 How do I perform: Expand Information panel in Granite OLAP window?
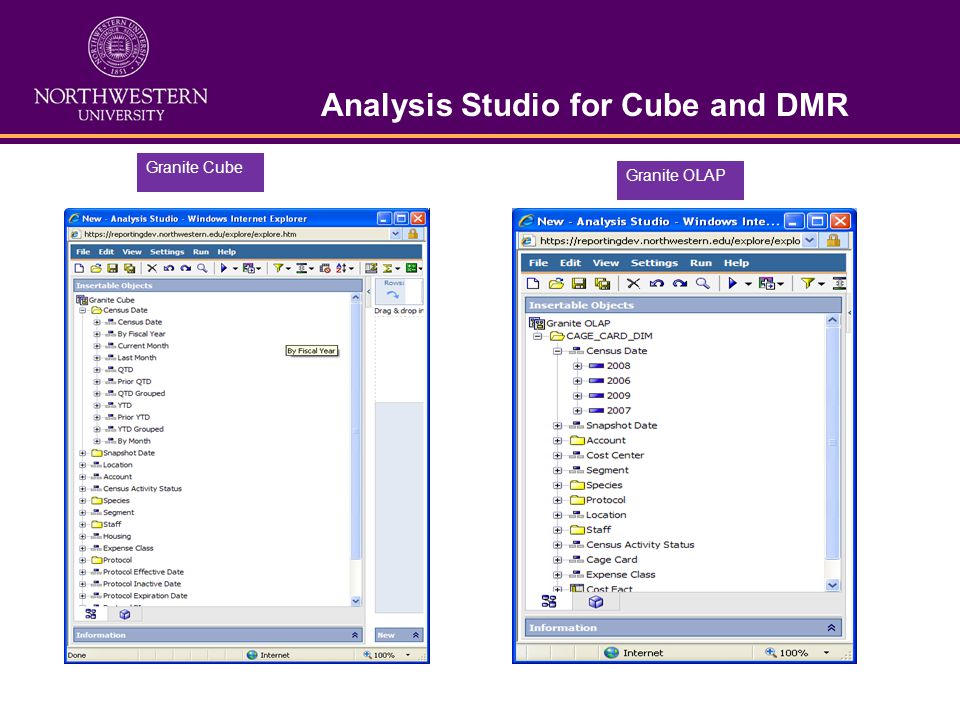click(x=831, y=628)
